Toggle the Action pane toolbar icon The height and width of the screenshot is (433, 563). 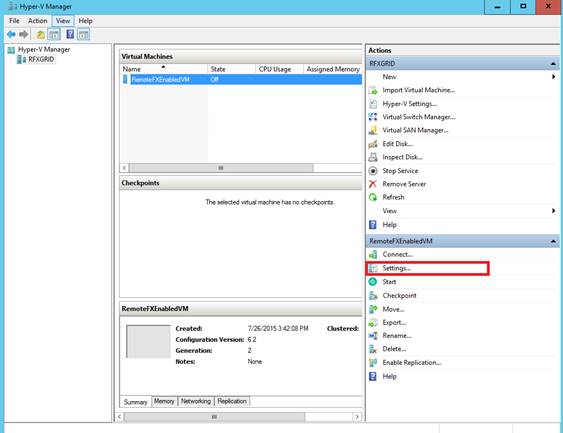point(83,34)
